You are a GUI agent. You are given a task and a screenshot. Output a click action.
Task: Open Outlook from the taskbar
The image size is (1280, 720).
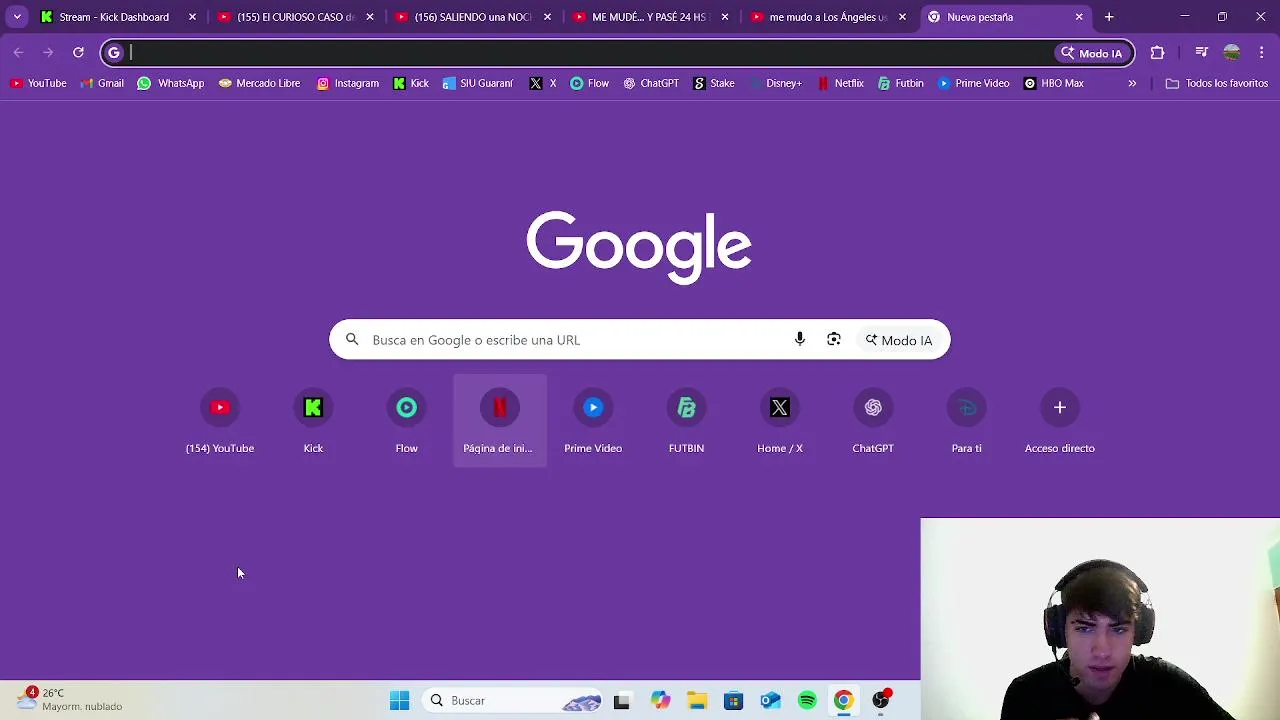point(771,701)
